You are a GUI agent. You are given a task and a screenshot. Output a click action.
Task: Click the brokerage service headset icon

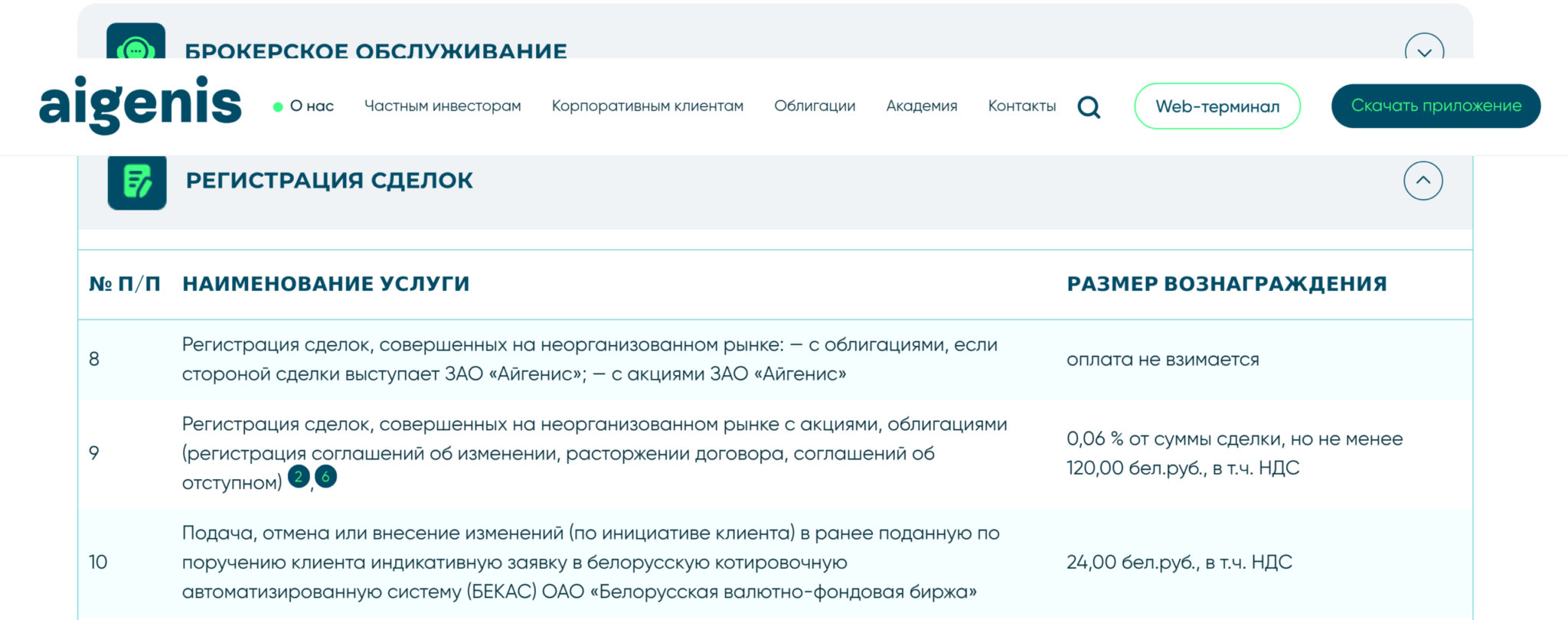136,42
